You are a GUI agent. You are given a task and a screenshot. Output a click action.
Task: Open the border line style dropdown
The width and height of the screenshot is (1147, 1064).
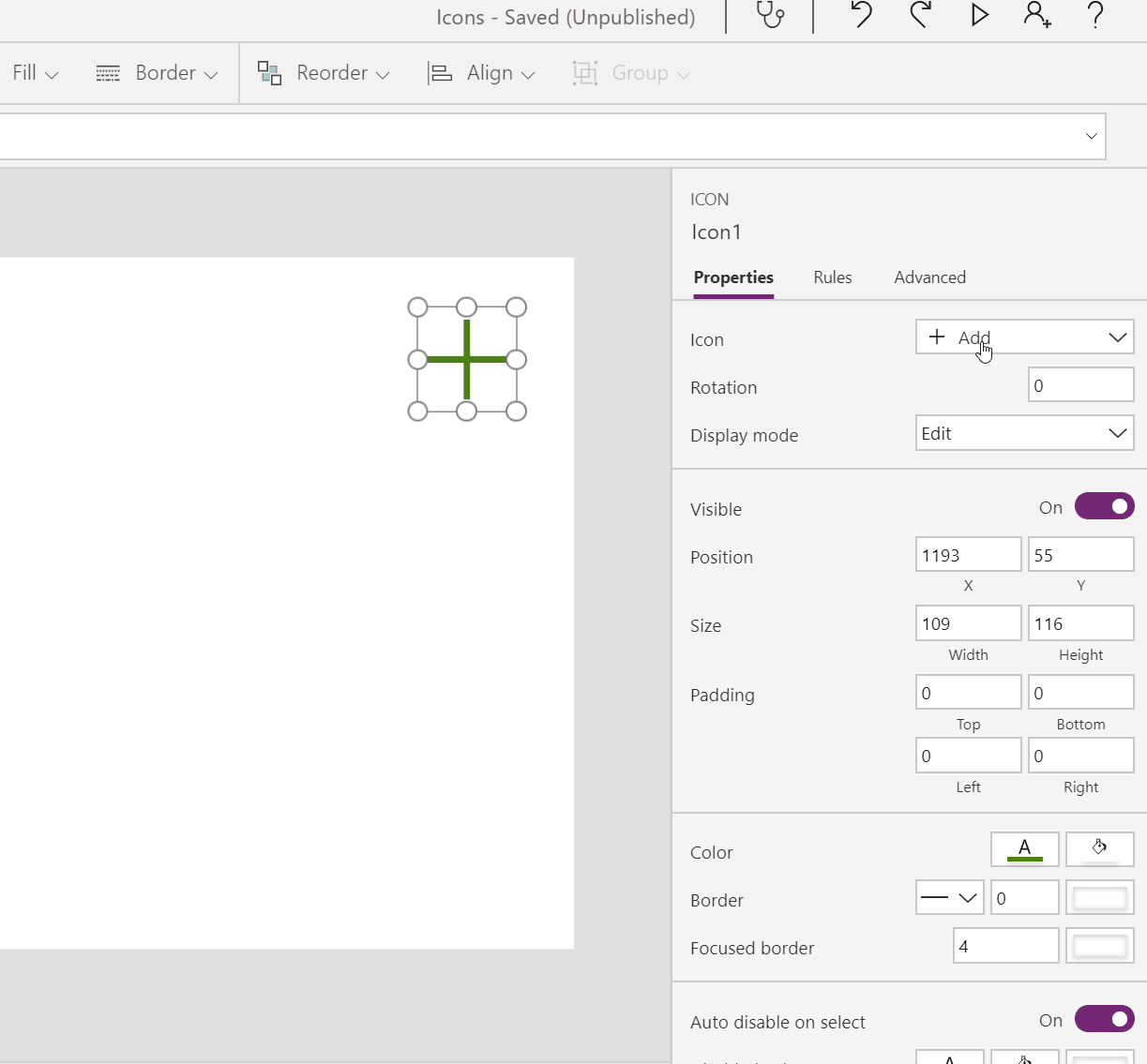tap(949, 897)
